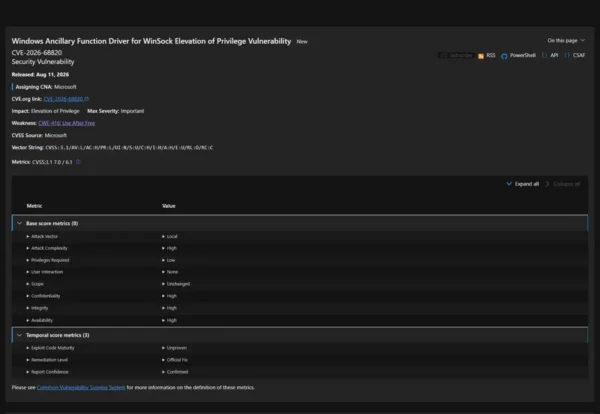The image size is (600, 414).
Task: Click the Value column header
Action: coord(169,206)
